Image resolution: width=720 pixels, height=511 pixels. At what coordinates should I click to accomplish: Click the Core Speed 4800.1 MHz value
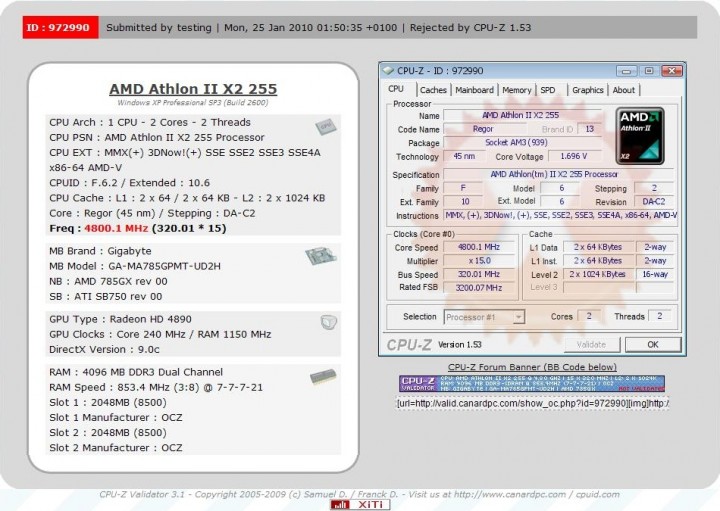[x=479, y=247]
